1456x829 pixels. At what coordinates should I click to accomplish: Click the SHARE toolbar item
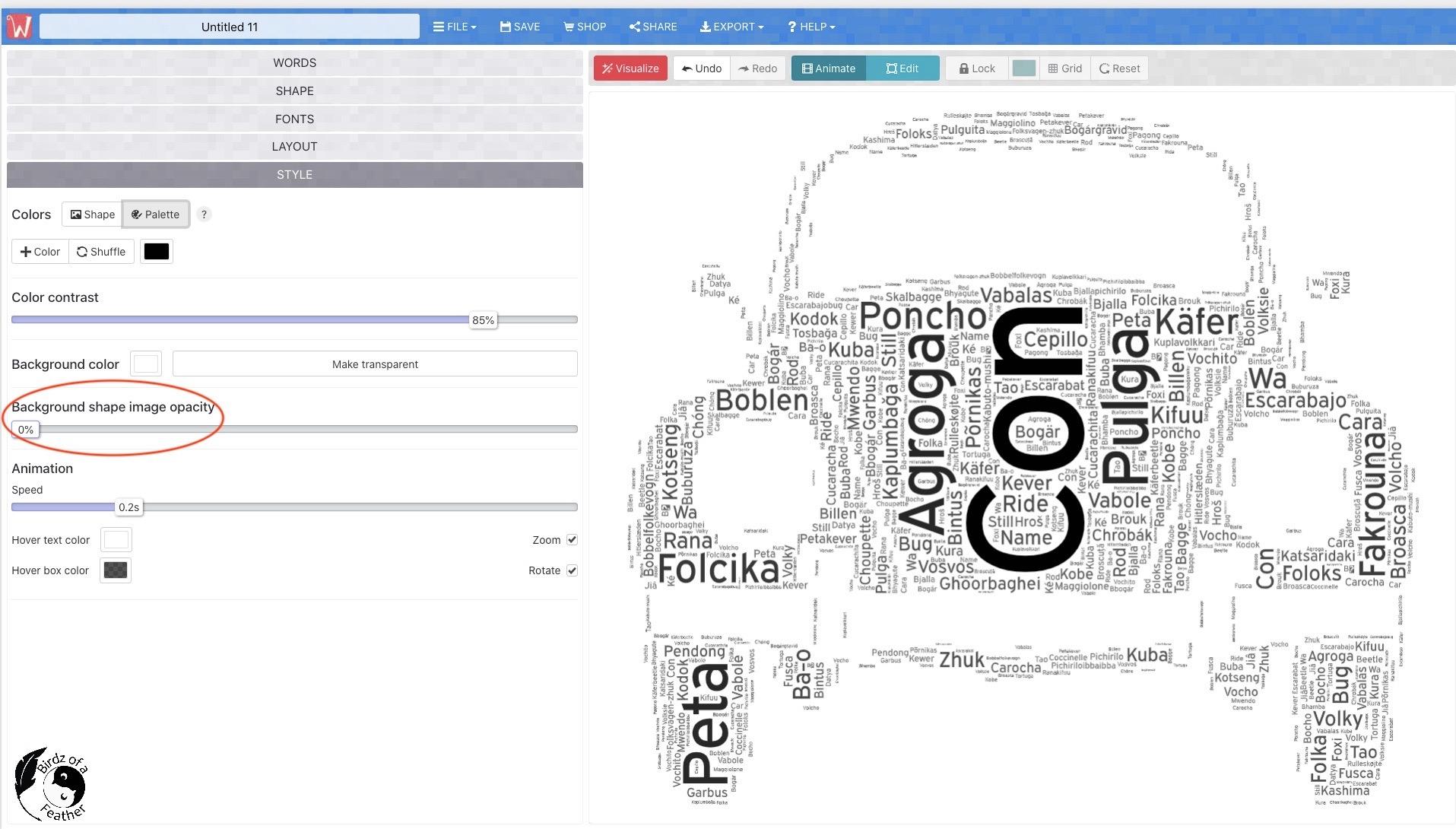653,27
